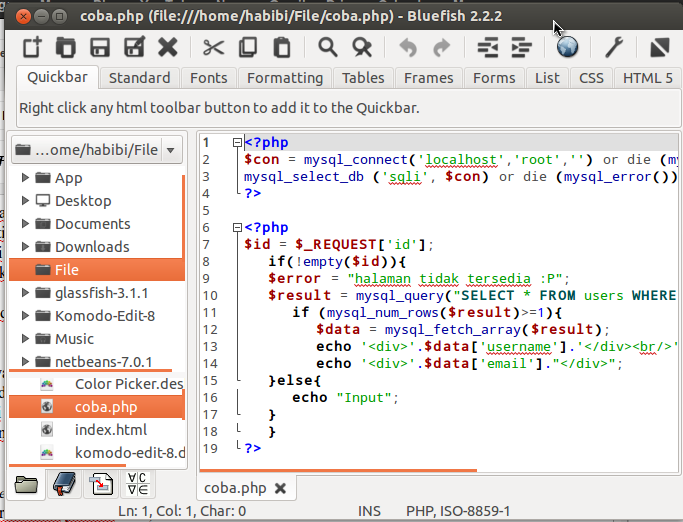This screenshot has width=683, height=522.
Task: Open the HTML 5 toolbar tab
Action: coord(647,78)
